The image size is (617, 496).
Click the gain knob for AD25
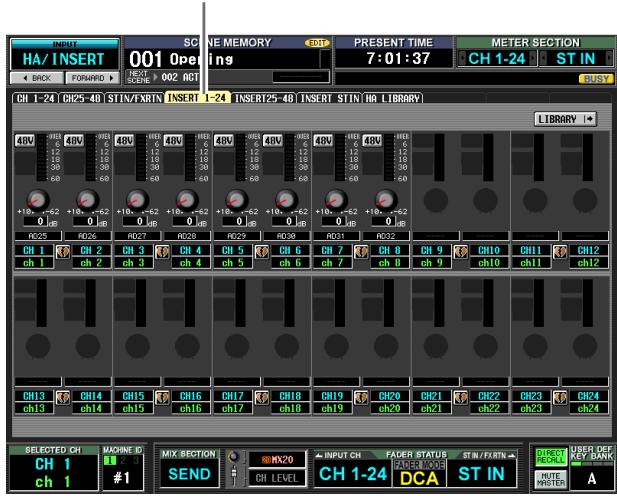tap(38, 200)
